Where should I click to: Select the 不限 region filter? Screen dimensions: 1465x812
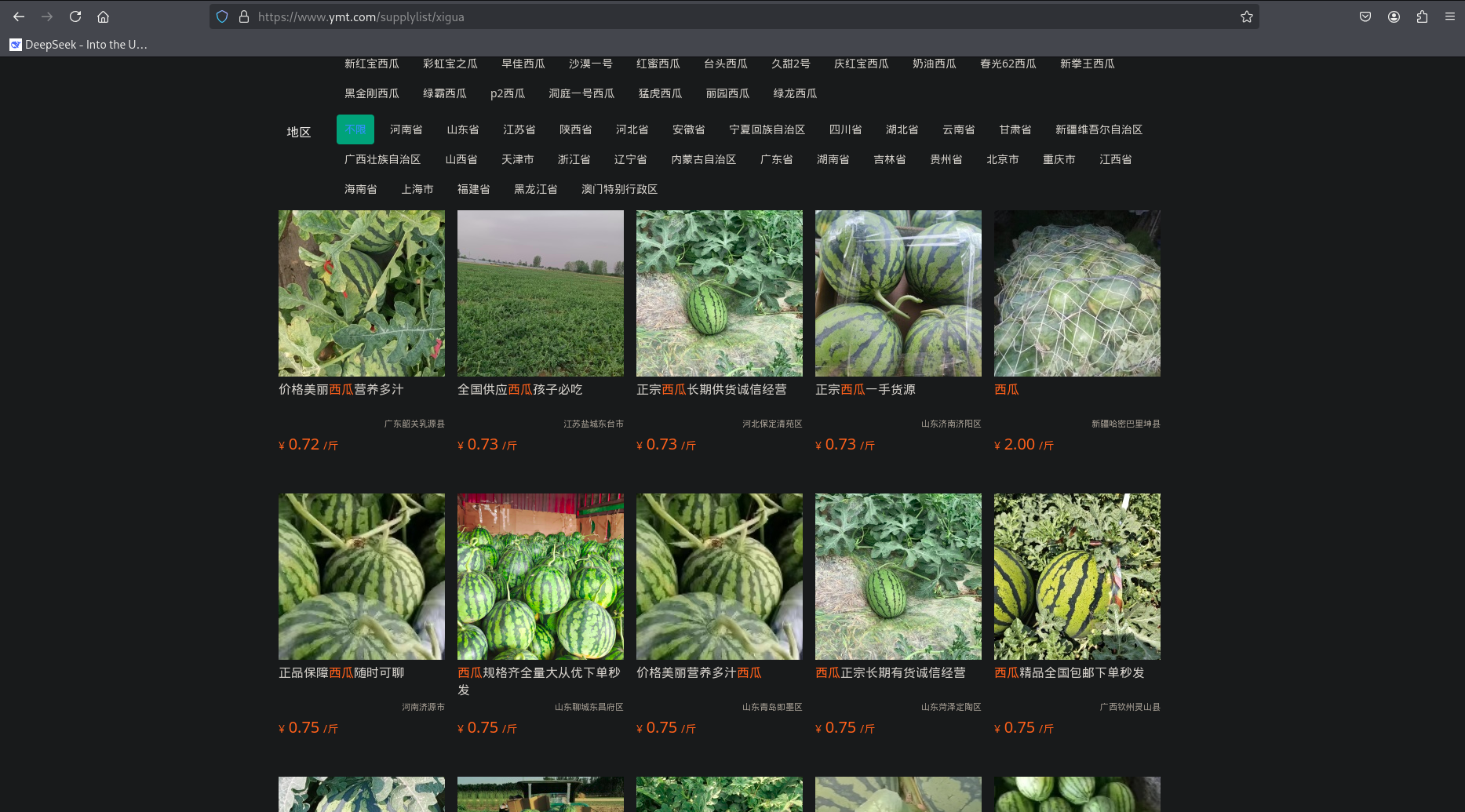pyautogui.click(x=355, y=129)
